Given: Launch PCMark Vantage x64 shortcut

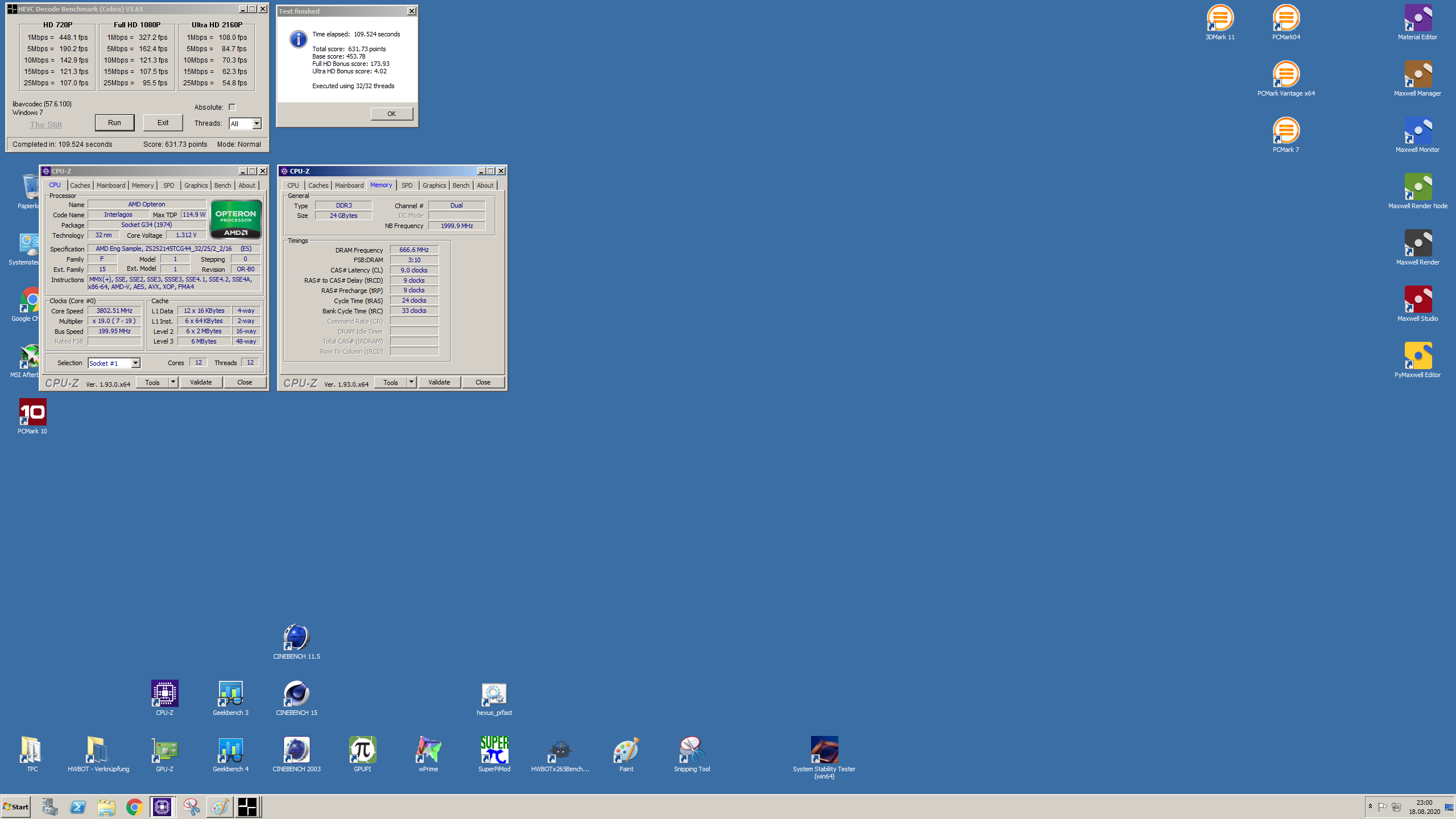Looking at the screenshot, I should [1286, 78].
